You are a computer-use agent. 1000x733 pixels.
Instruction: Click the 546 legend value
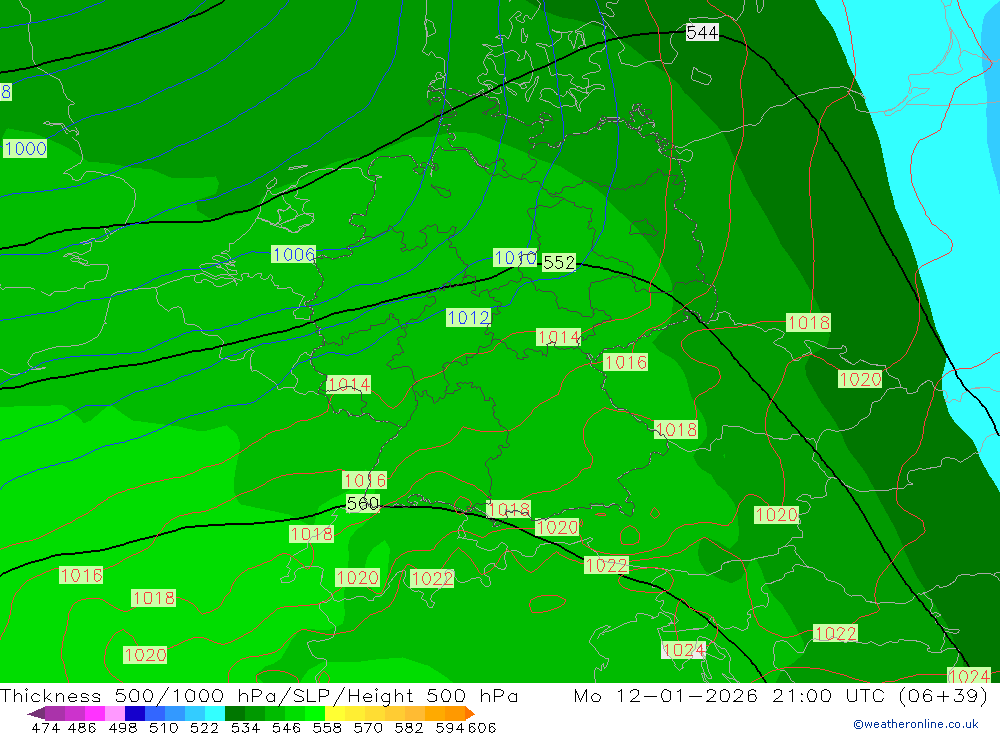286,727
